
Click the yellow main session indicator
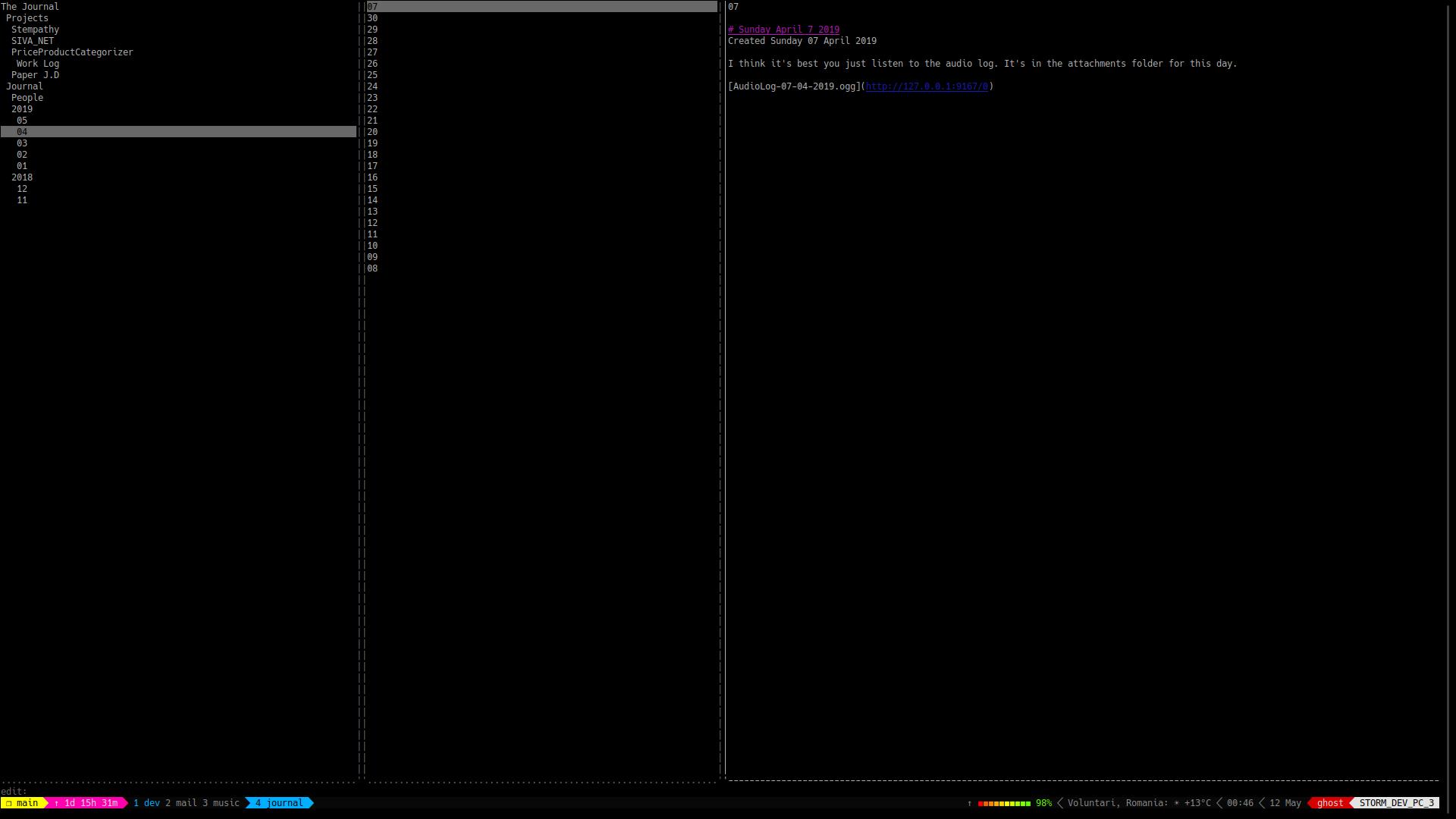(25, 802)
